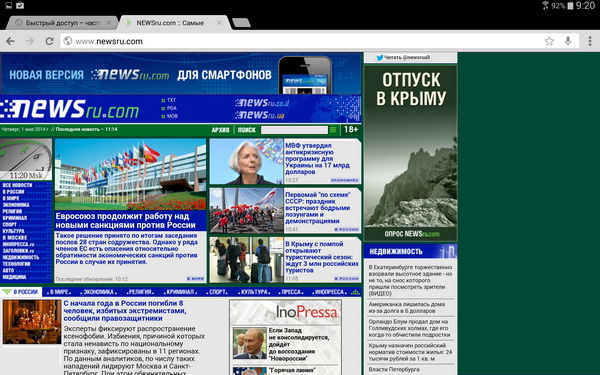
Task: Tap the forward navigation arrow
Action: (x=30, y=41)
